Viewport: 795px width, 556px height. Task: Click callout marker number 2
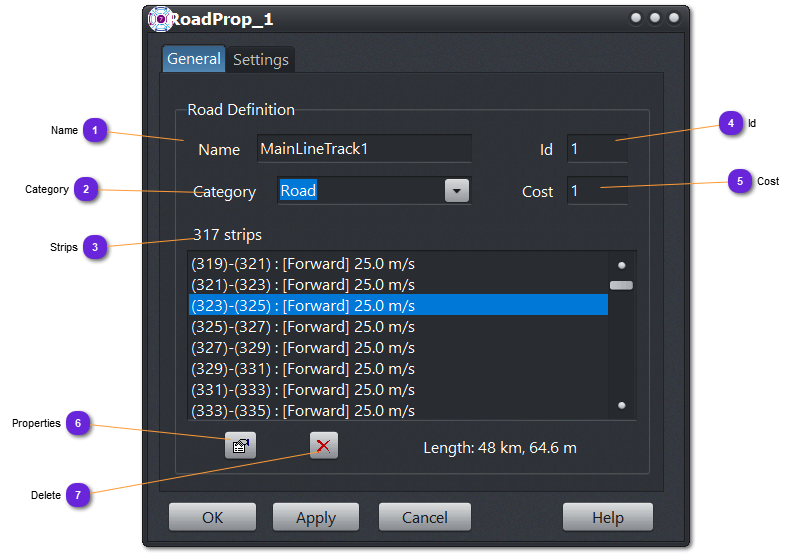pyautogui.click(x=87, y=189)
